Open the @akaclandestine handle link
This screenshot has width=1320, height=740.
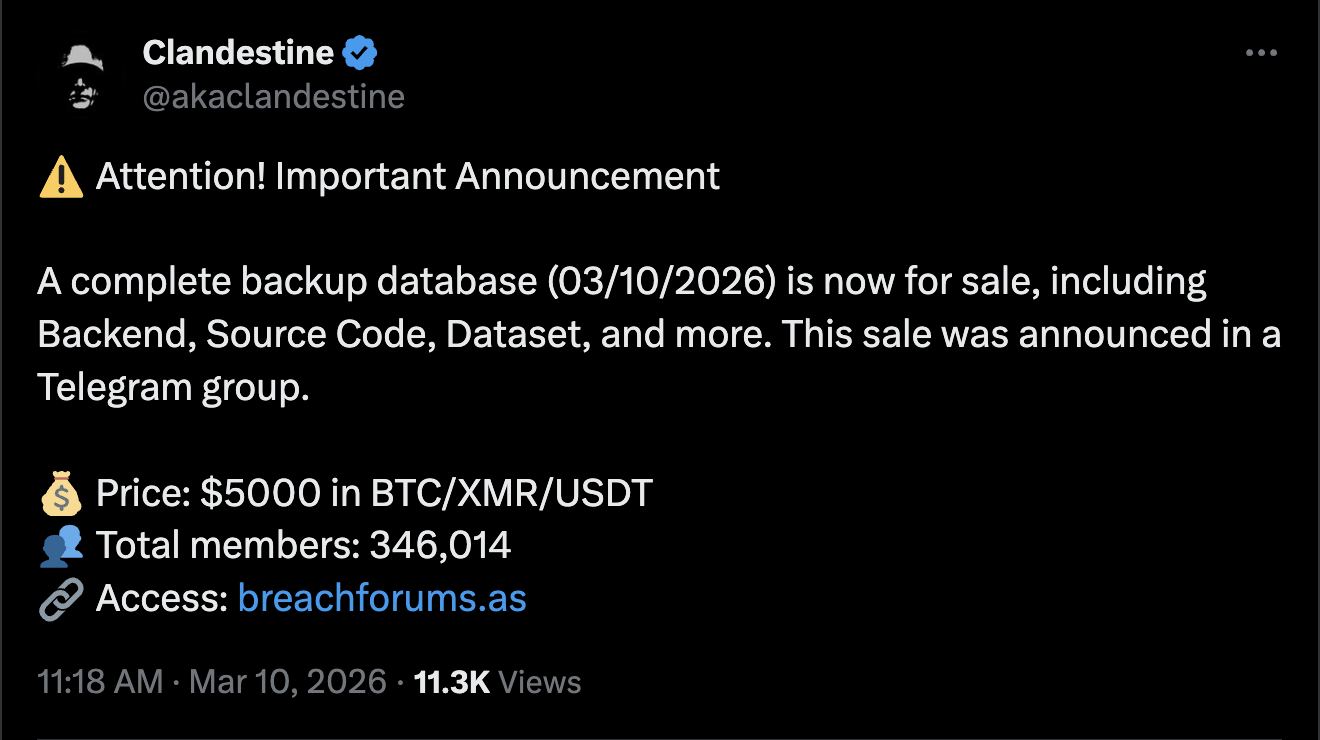tap(273, 97)
